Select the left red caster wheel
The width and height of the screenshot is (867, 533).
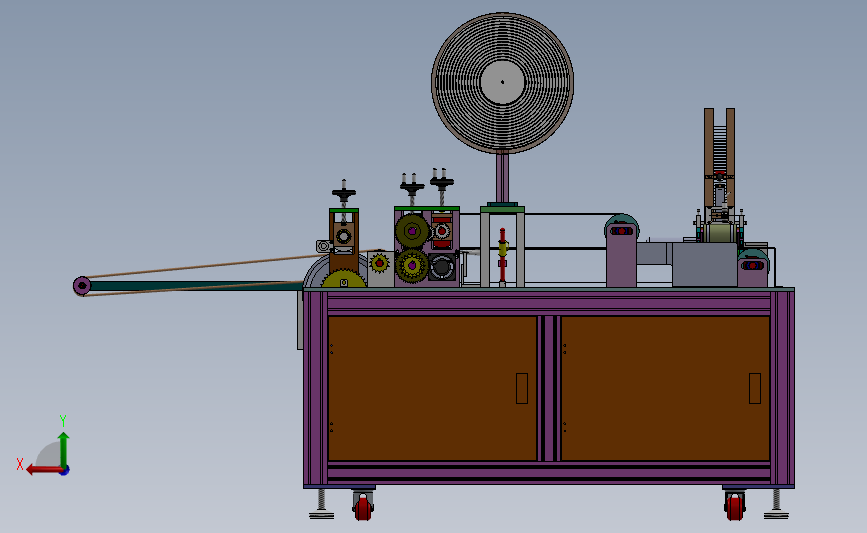click(x=363, y=508)
